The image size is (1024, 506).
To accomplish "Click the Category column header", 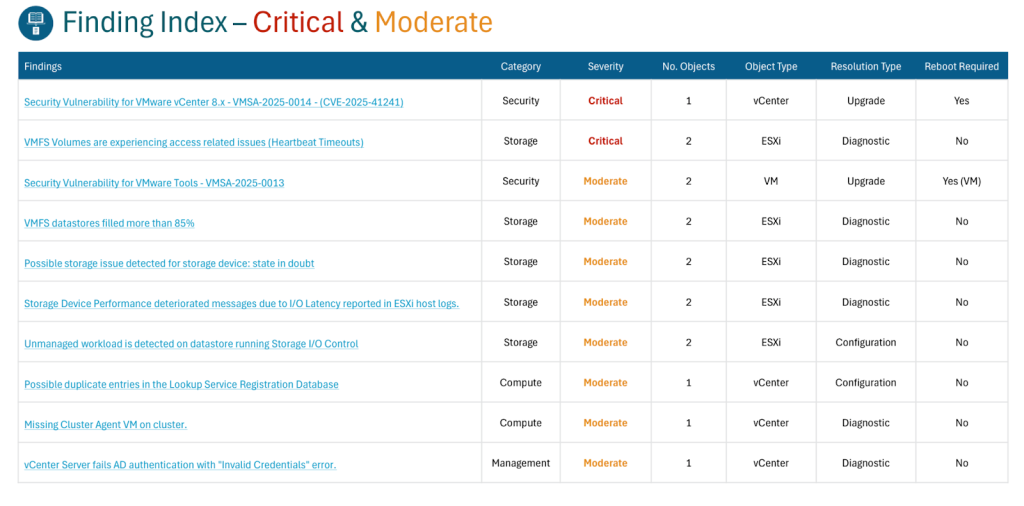I will tap(520, 67).
